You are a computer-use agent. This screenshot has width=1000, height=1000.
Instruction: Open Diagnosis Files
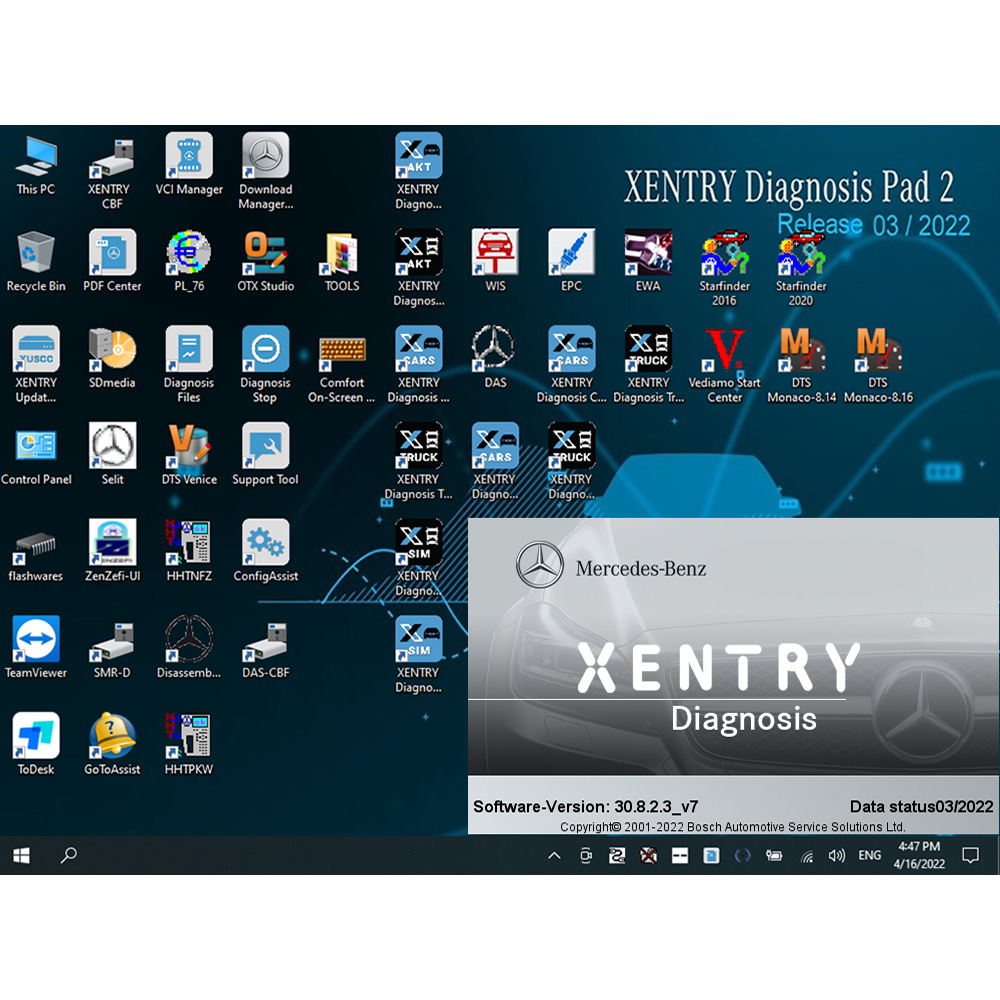click(x=189, y=364)
